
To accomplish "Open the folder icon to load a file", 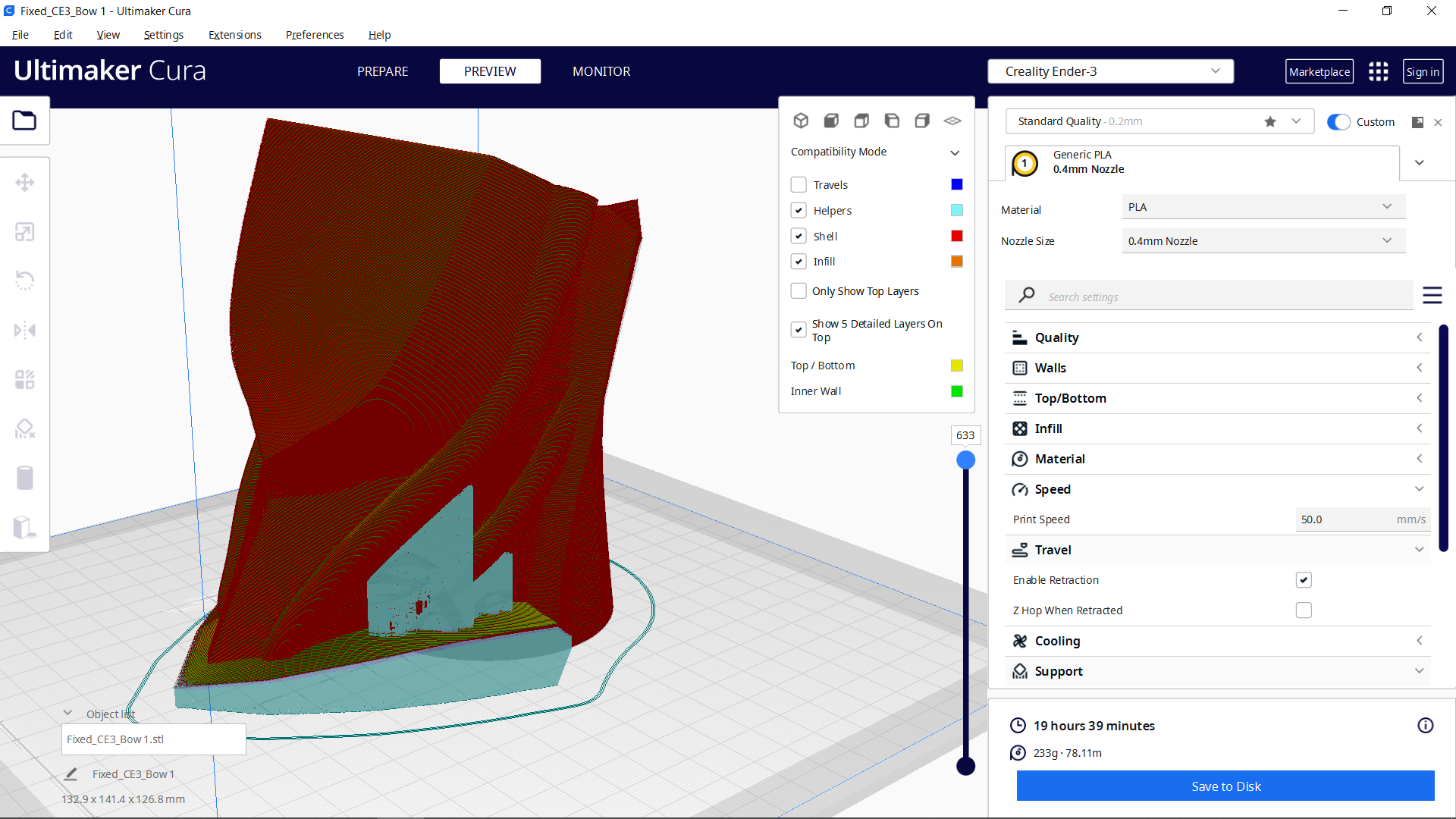I will coord(25,120).
